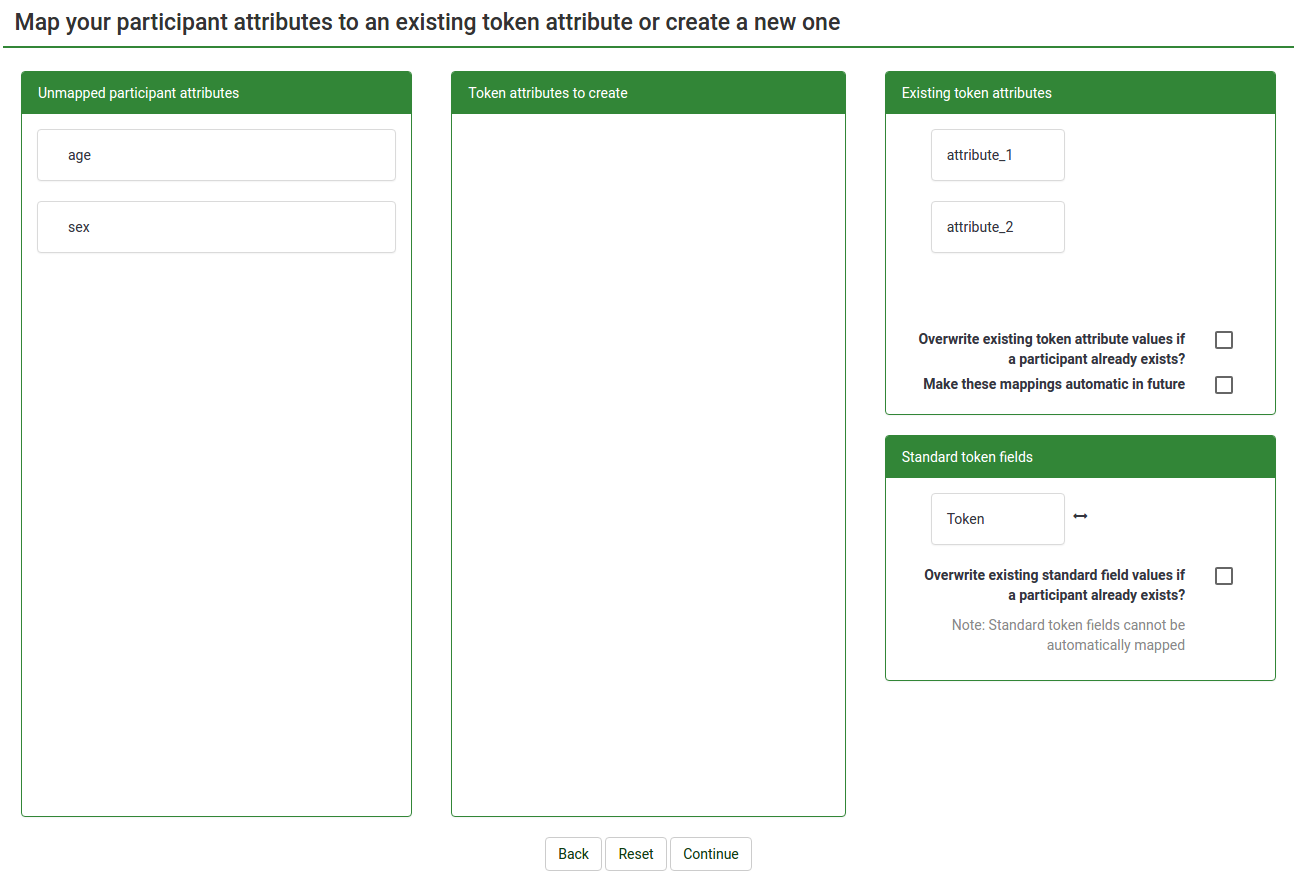
Task: Click the page heading about mapping participant attributes
Action: tap(427, 22)
